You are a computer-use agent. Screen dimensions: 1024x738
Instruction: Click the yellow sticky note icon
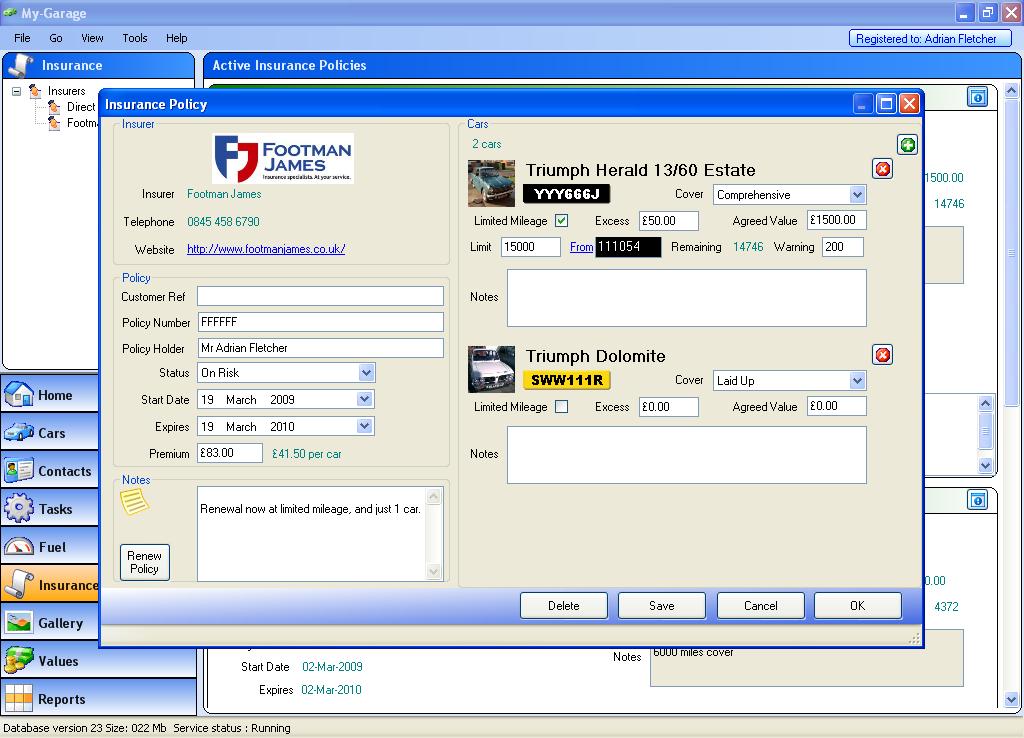(135, 502)
